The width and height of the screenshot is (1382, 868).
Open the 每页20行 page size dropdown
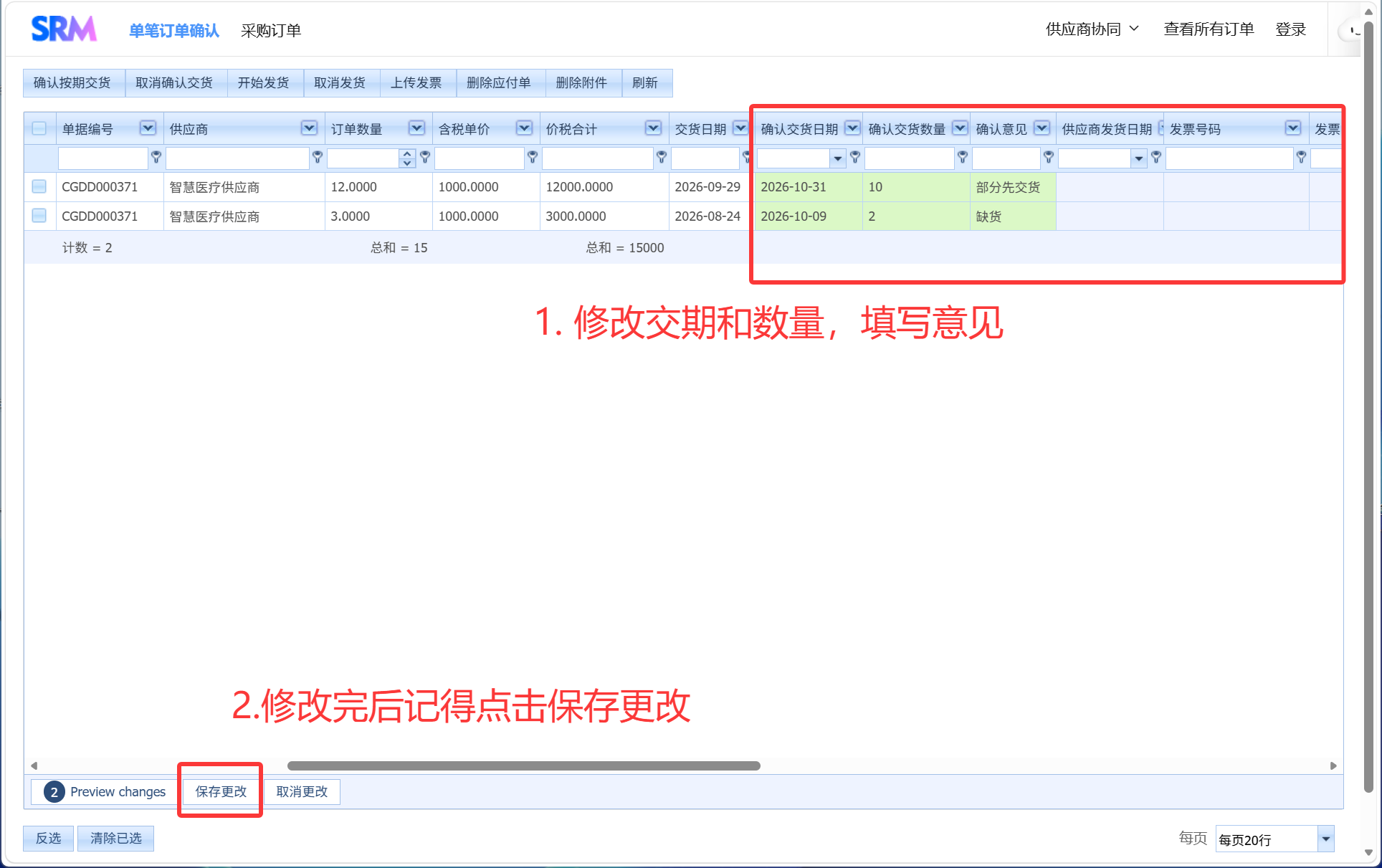coord(1325,839)
